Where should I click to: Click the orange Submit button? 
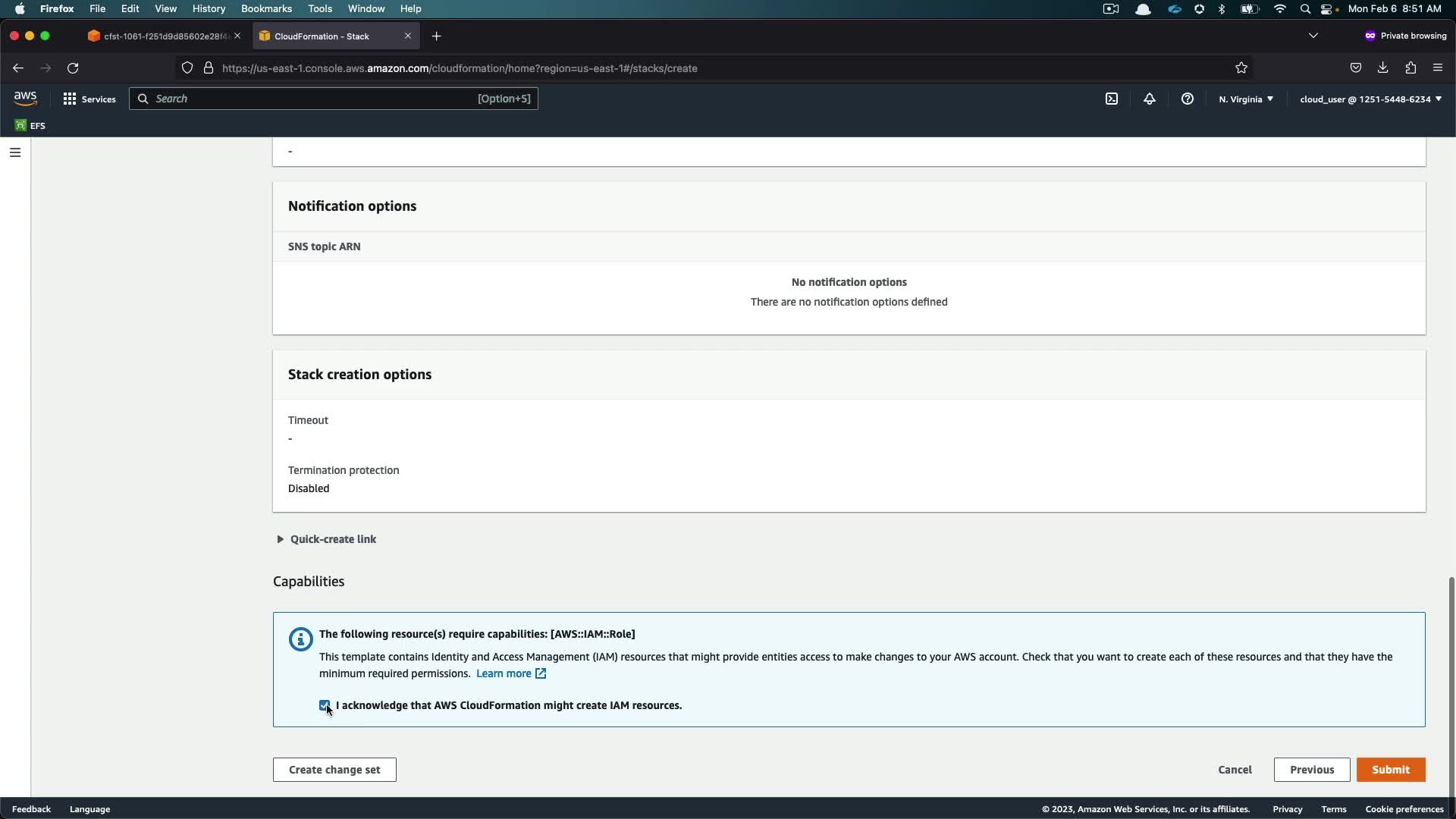pyautogui.click(x=1390, y=770)
